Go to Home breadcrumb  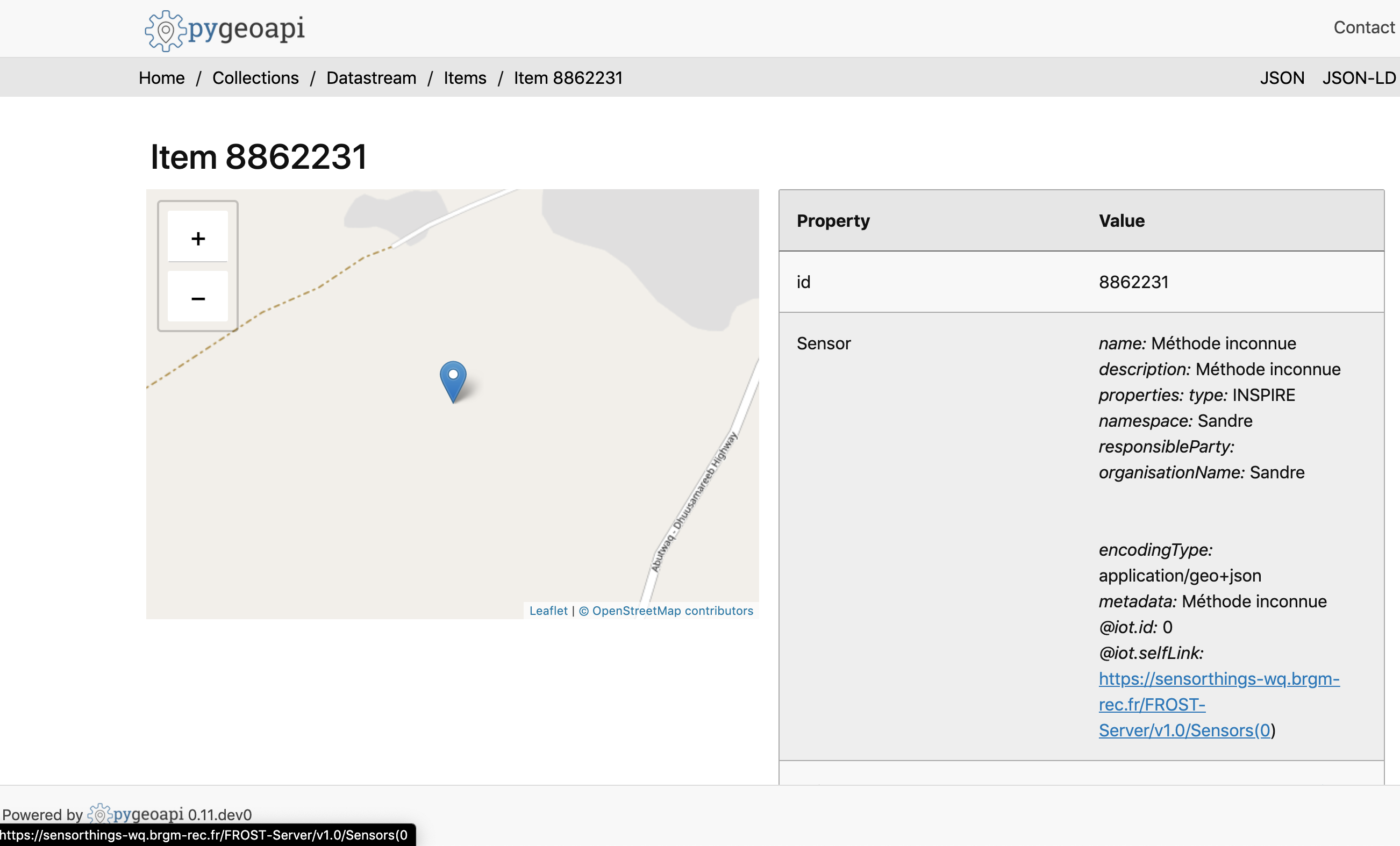click(x=161, y=78)
